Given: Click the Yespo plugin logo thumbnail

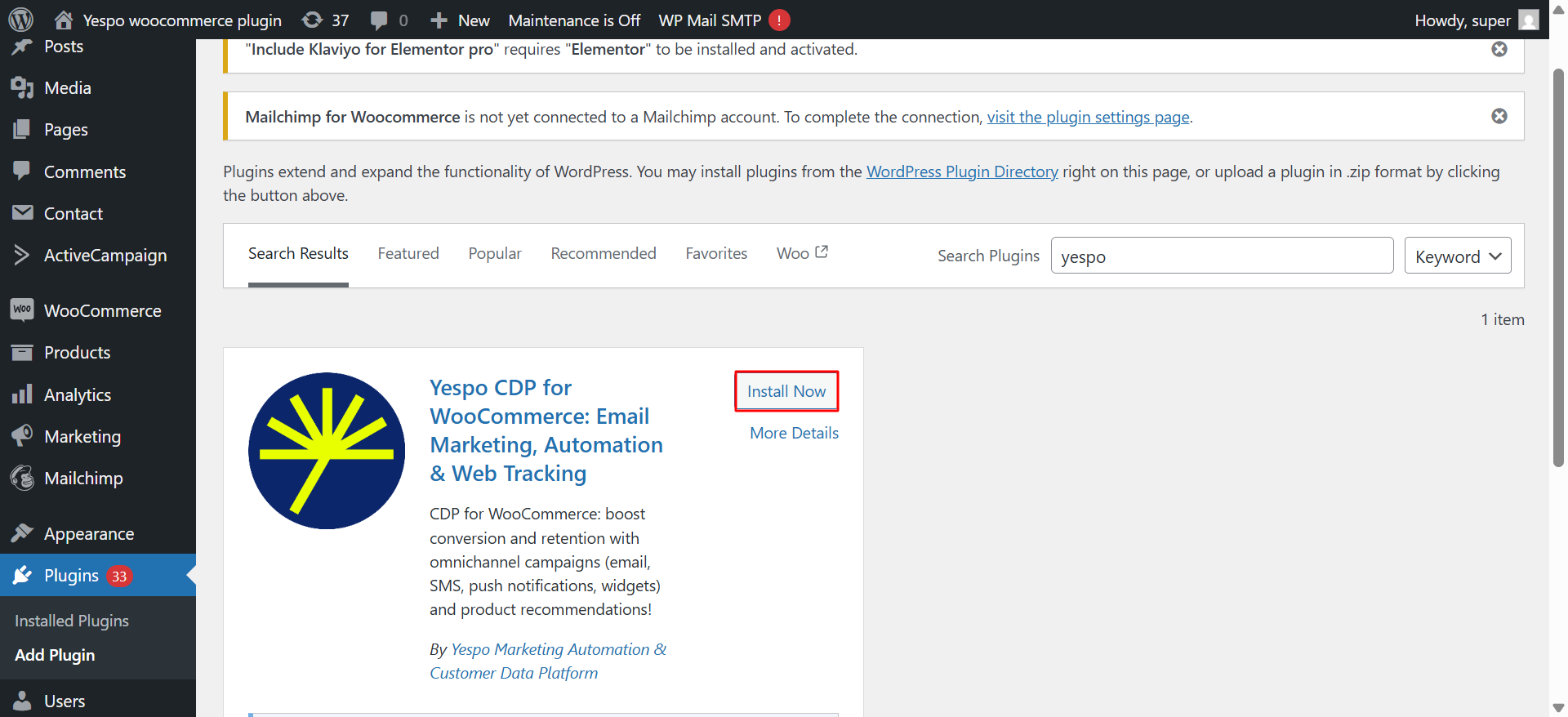Looking at the screenshot, I should [327, 451].
